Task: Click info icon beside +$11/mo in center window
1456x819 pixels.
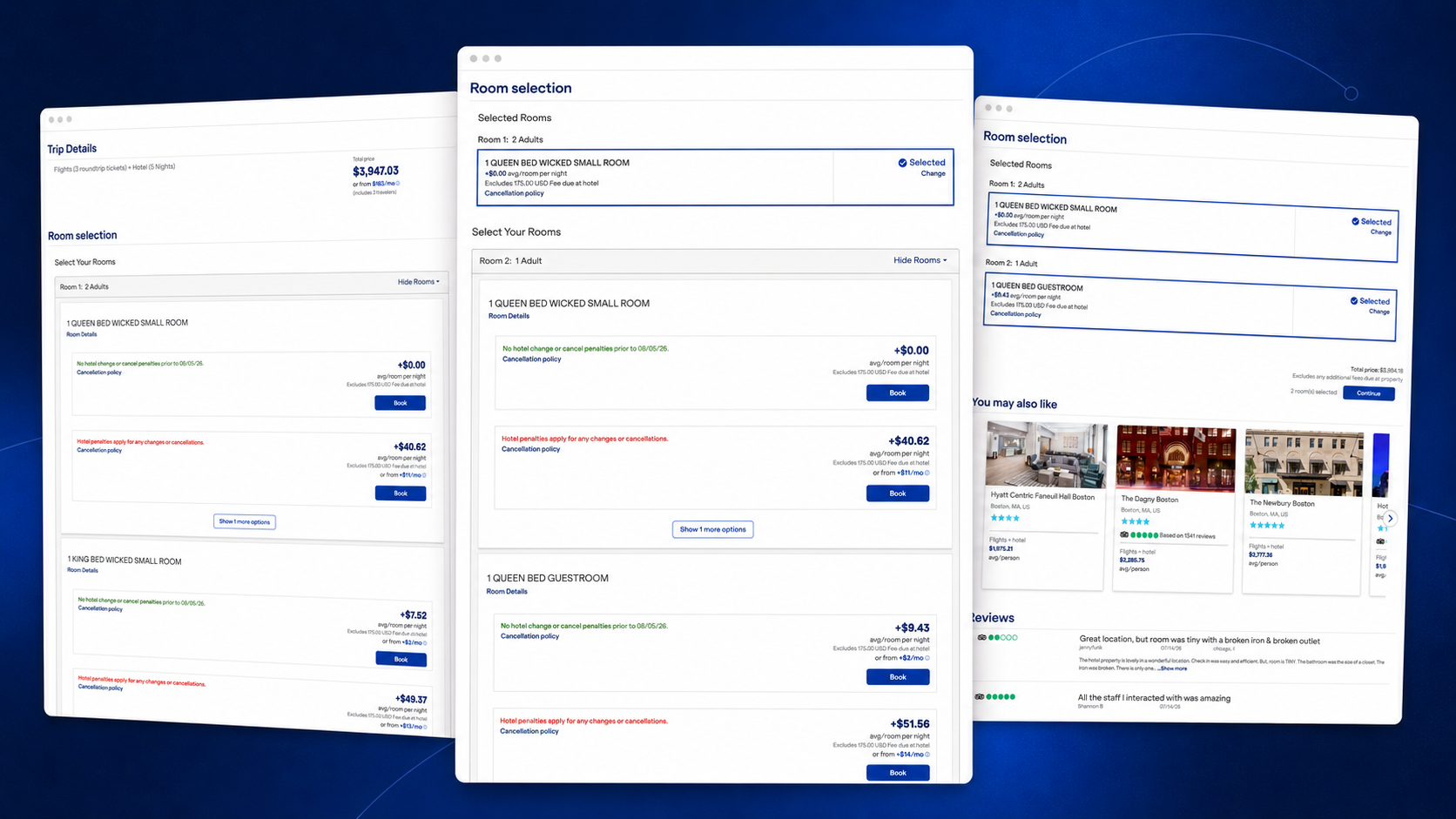Action: point(927,473)
